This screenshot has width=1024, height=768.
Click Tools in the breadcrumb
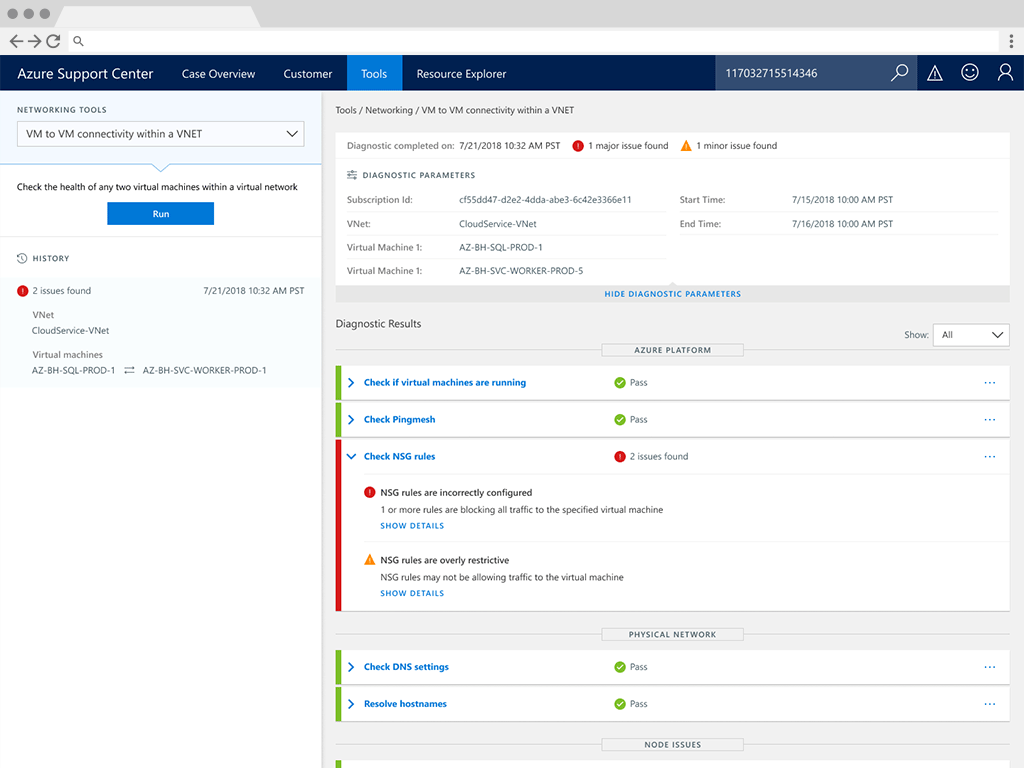(x=346, y=110)
